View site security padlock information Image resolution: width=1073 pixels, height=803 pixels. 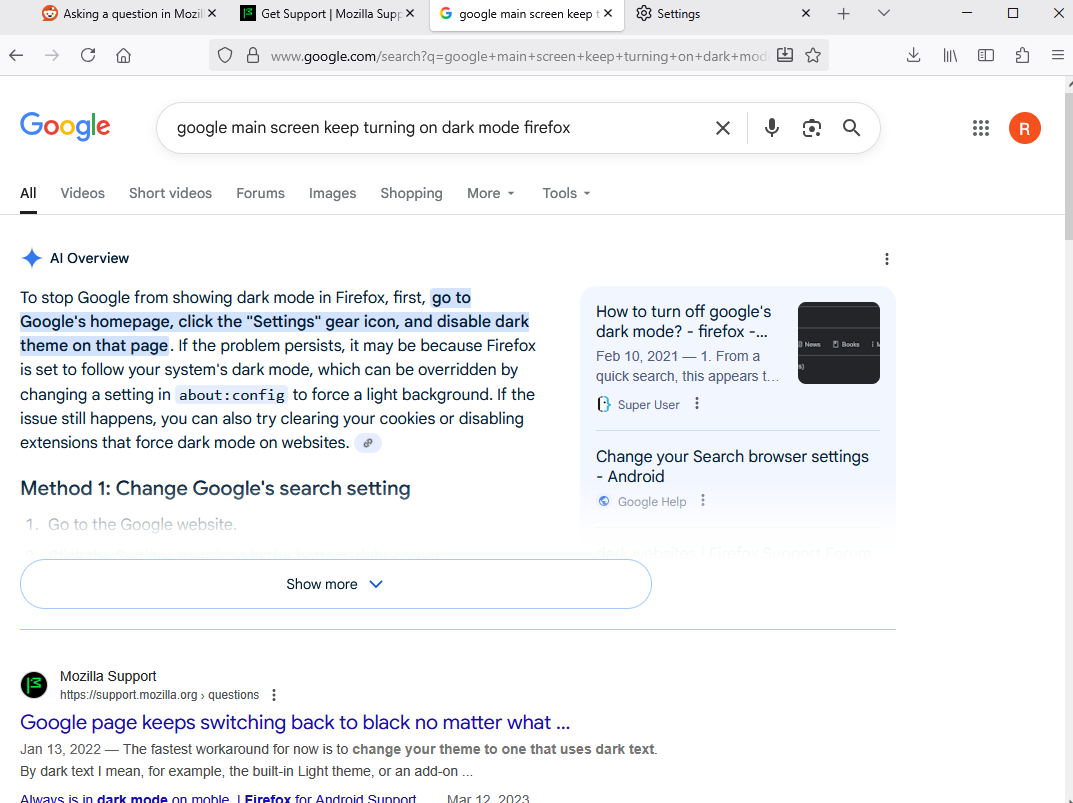(x=253, y=55)
